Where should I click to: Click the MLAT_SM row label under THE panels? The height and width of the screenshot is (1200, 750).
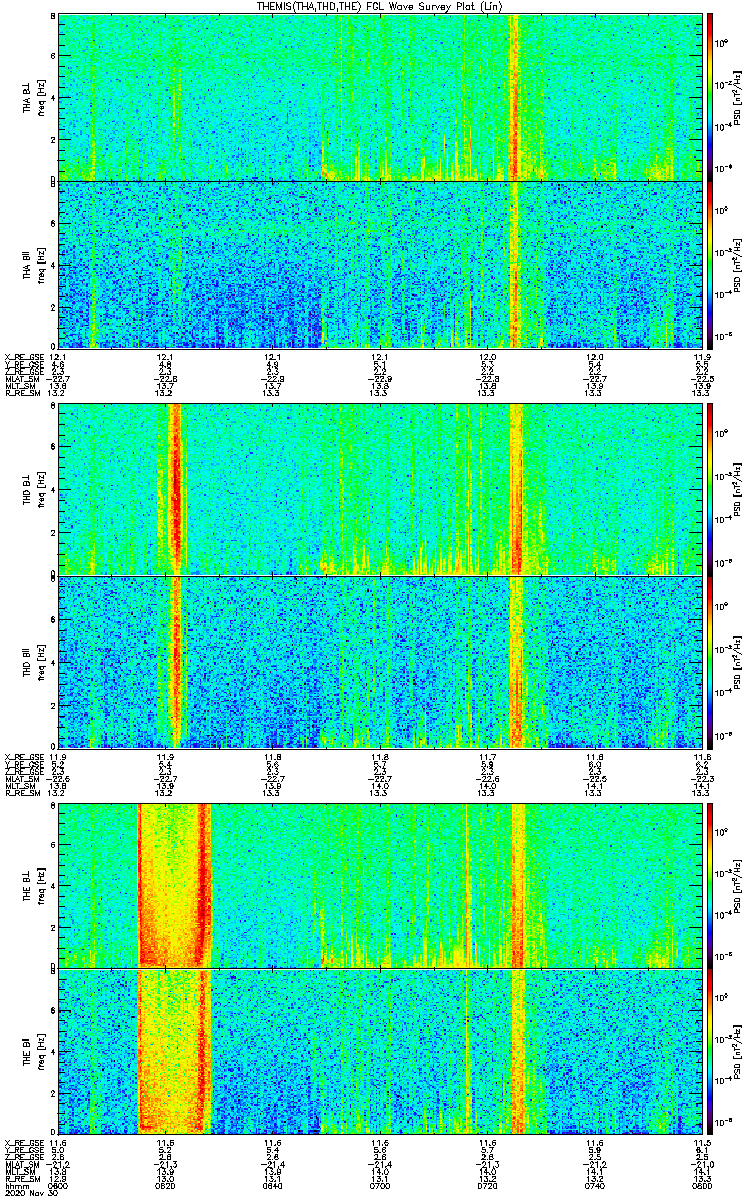click(x=22, y=1164)
